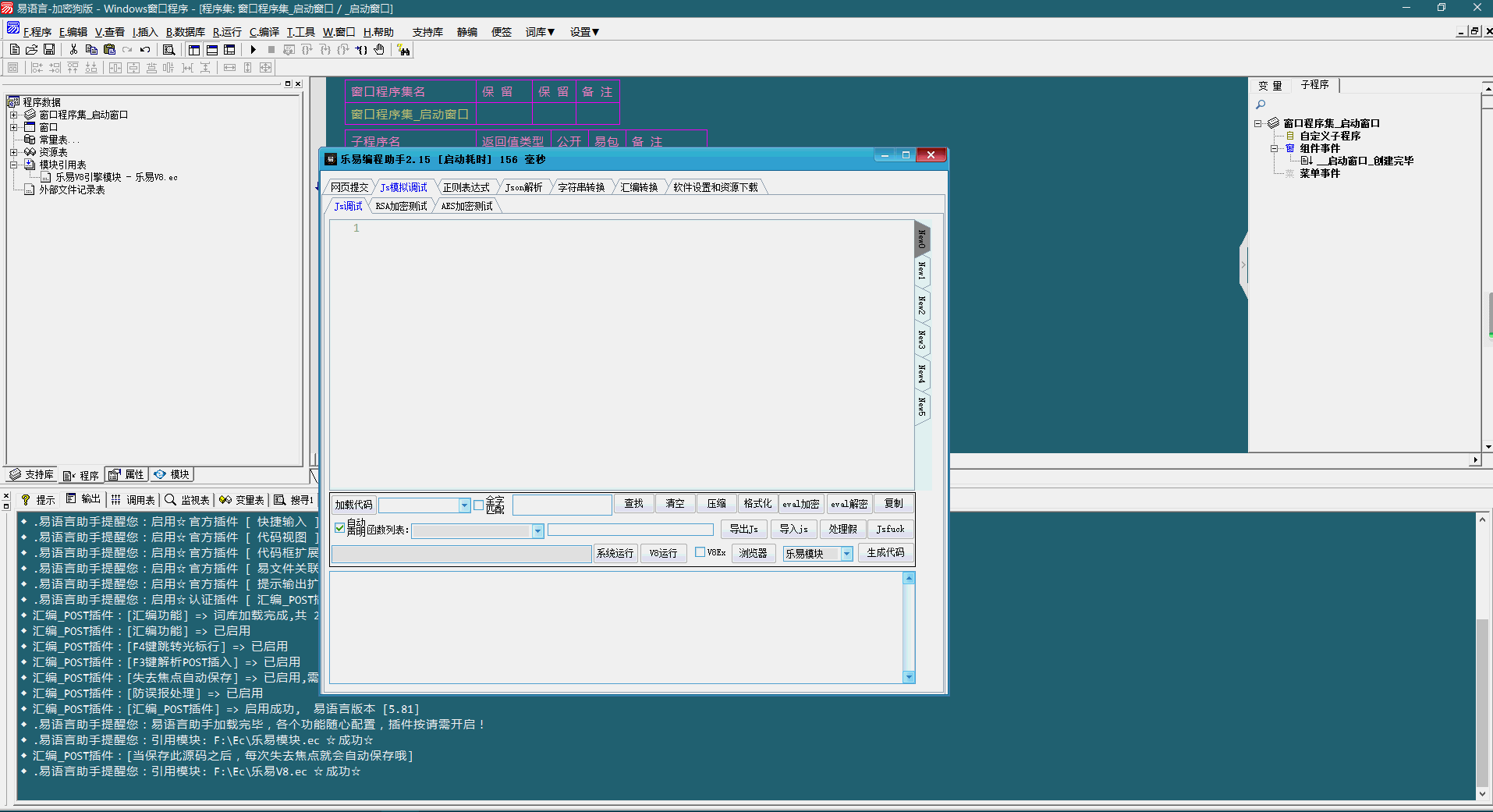Screen dimensions: 1493x812
Task: Open the dropdown next to 加载代码
Action: pos(464,505)
